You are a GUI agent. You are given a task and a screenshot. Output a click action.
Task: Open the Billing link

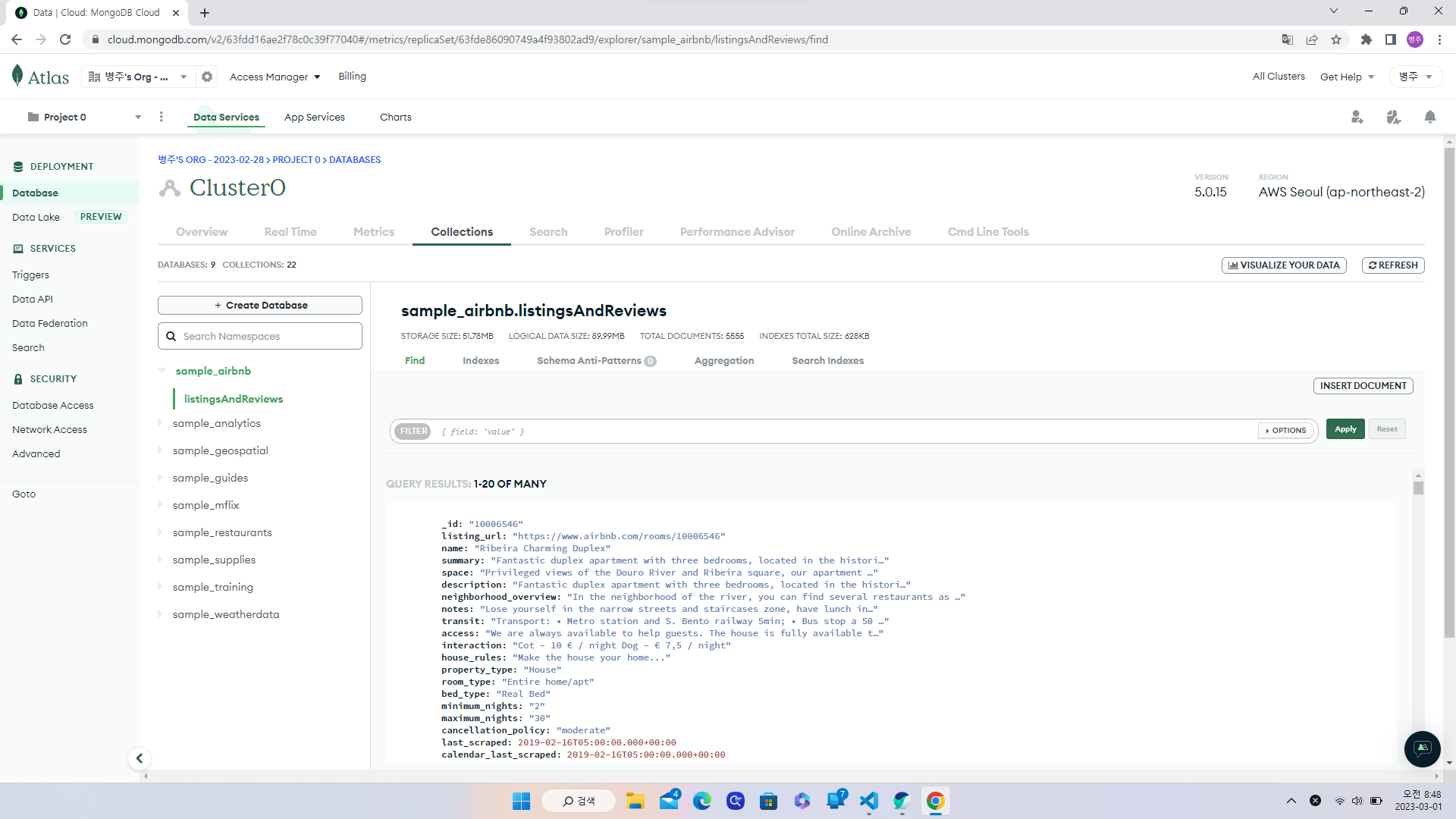(352, 76)
